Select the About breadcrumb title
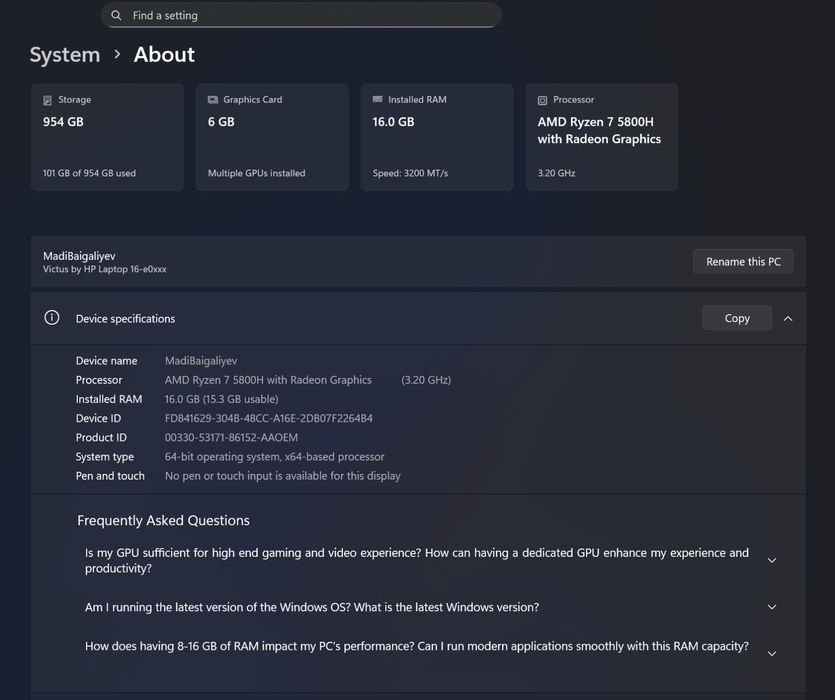 tap(164, 54)
